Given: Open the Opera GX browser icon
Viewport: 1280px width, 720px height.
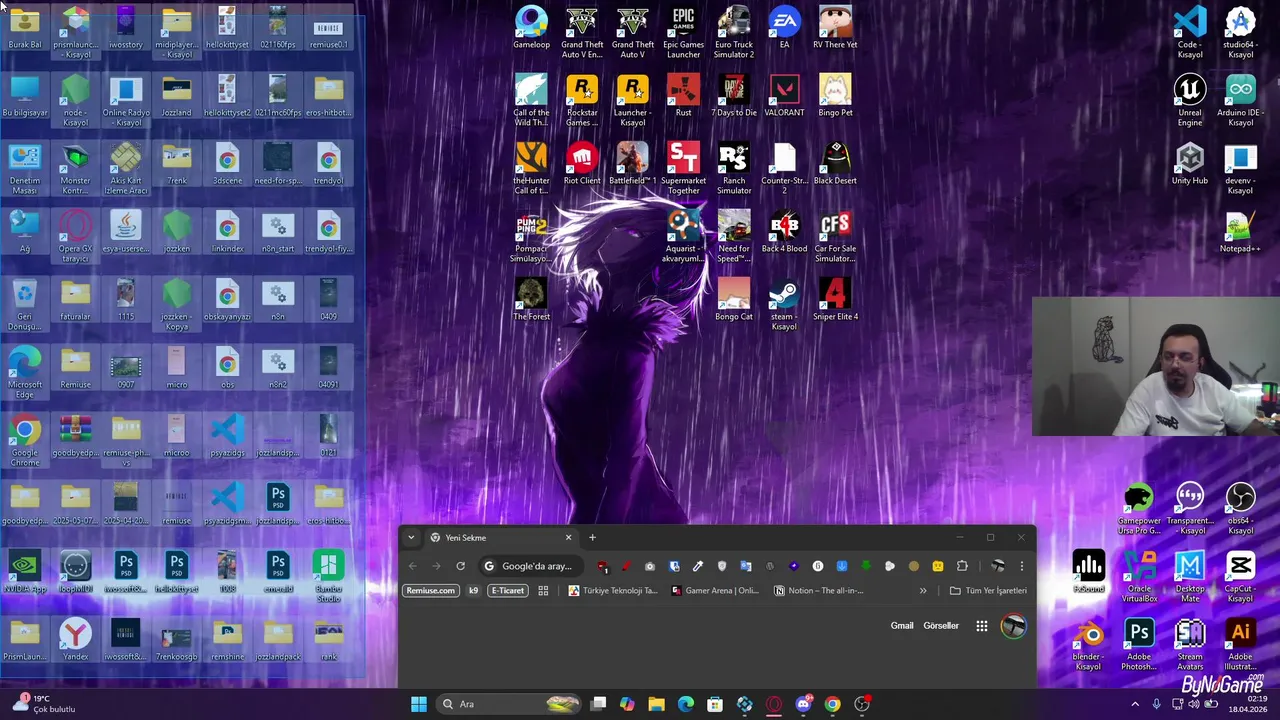Looking at the screenshot, I should point(75,236).
